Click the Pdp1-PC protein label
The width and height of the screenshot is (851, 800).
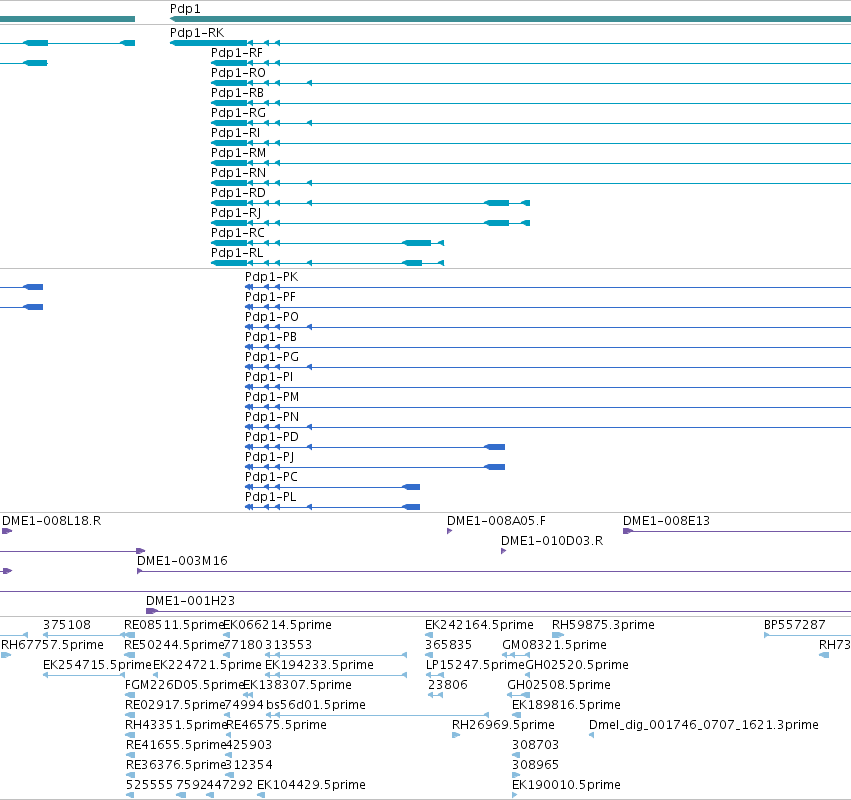pos(271,477)
